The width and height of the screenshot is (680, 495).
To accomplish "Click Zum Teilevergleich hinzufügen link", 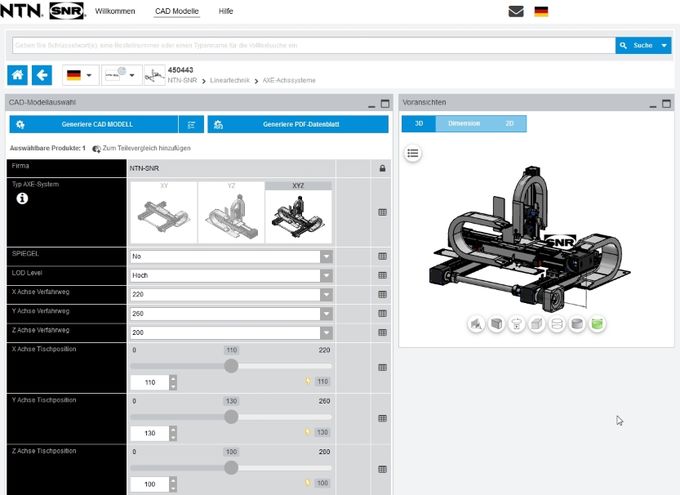I will coord(141,148).
